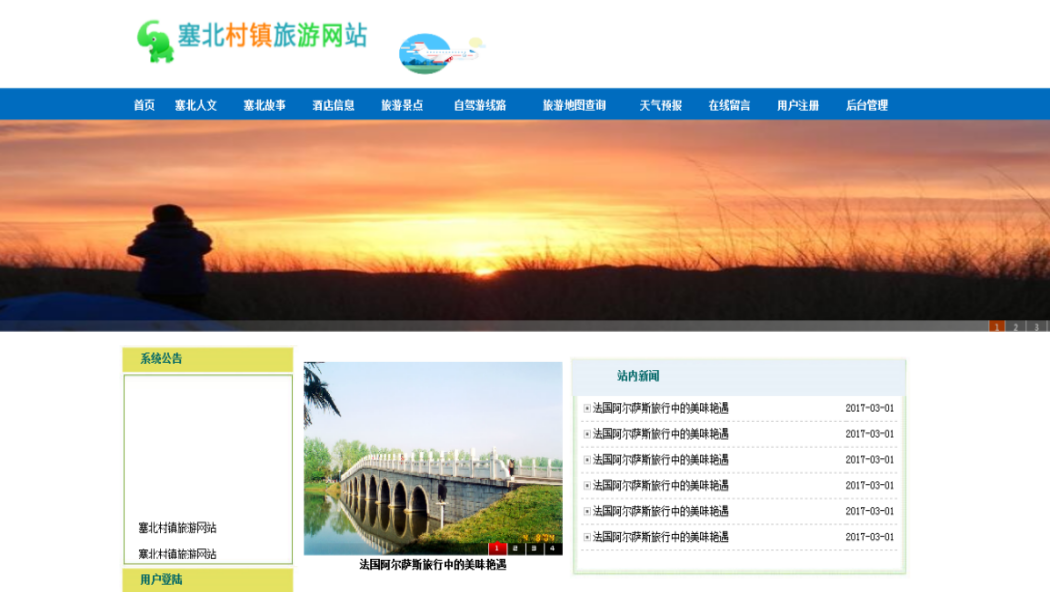The width and height of the screenshot is (1050, 592).
Task: Click lower 塞北村镇旅游网站 announcement text
Action: pyautogui.click(x=177, y=554)
